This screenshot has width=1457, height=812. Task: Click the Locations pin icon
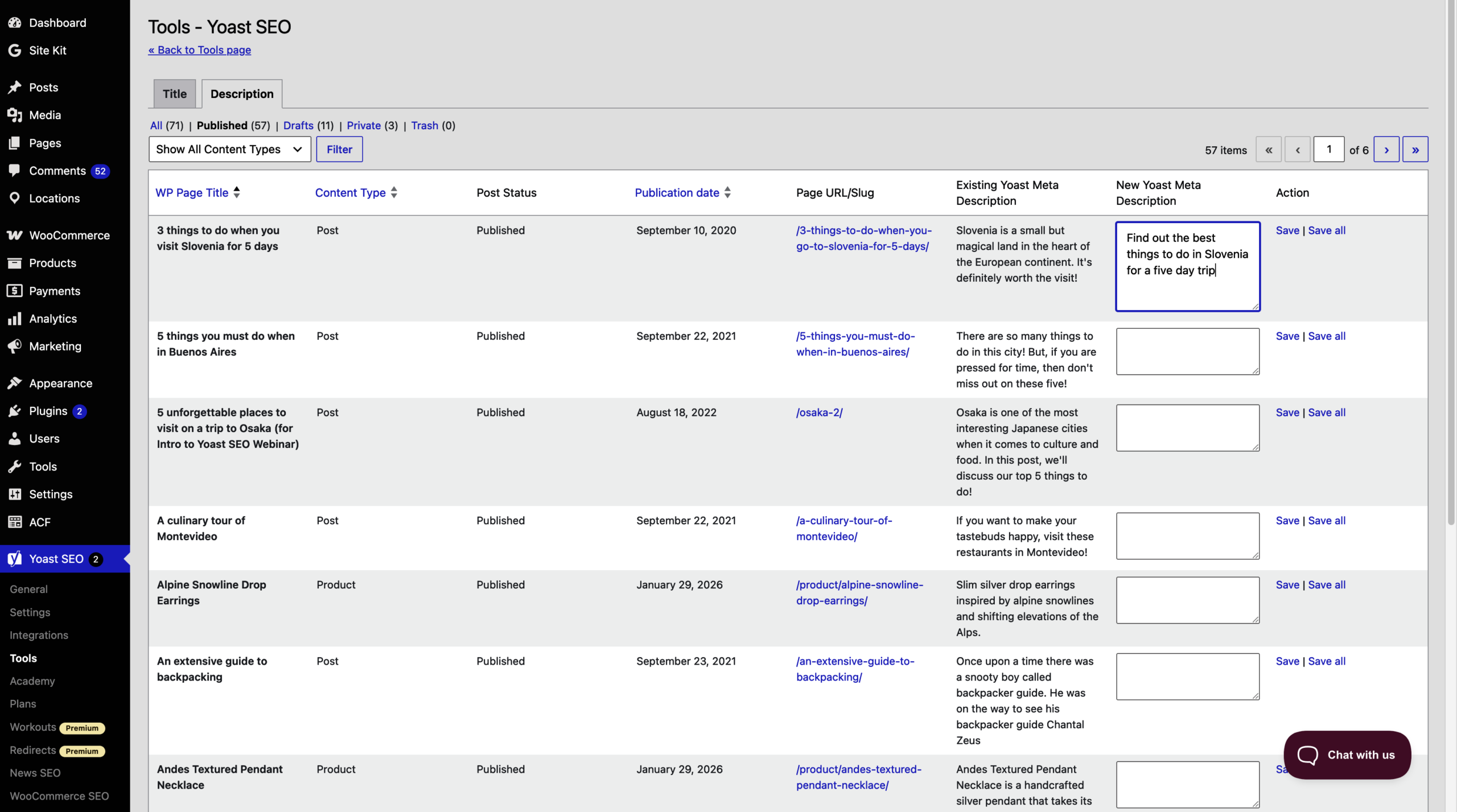click(15, 199)
